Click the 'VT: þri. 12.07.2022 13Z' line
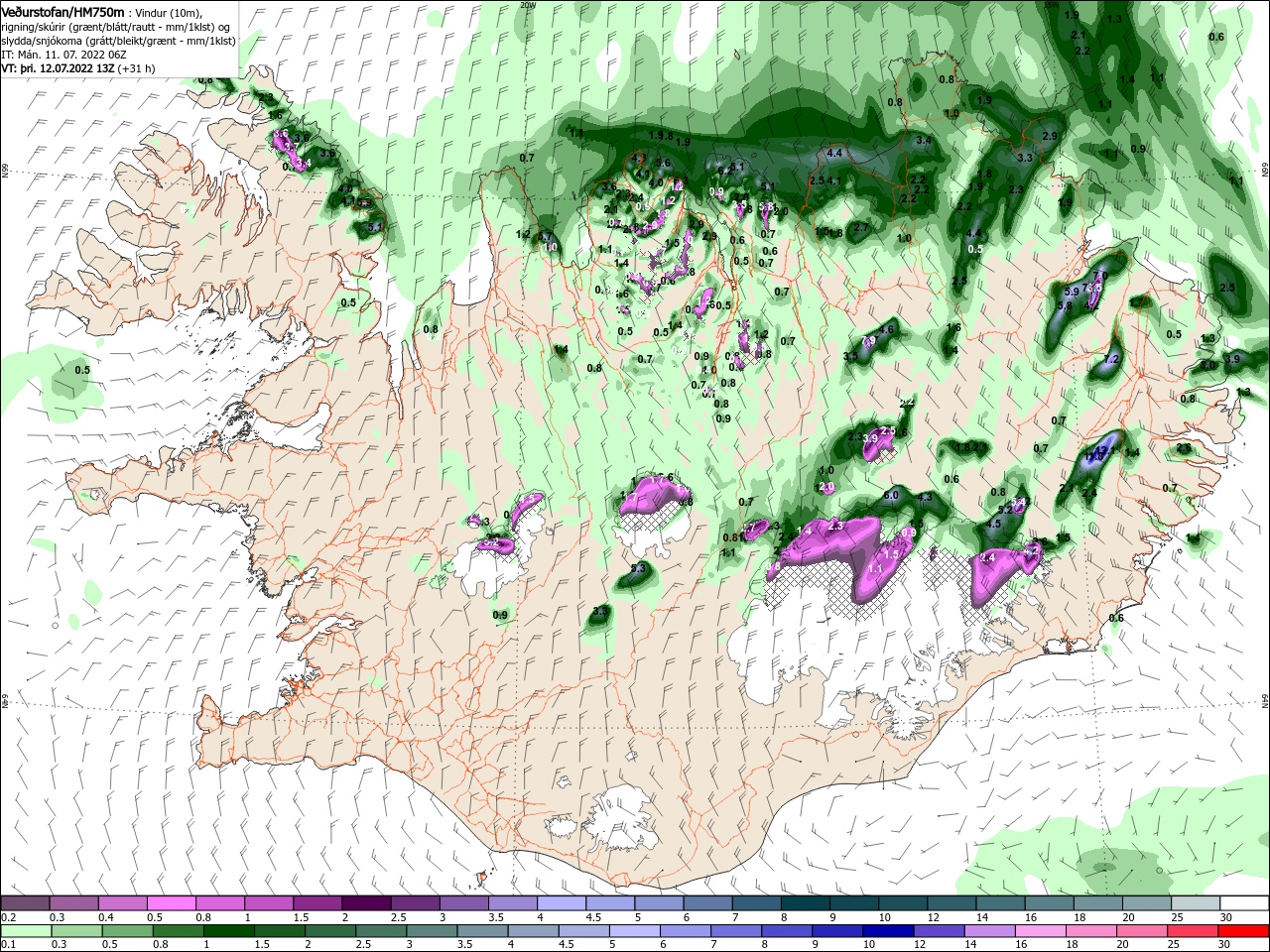Image resolution: width=1270 pixels, height=952 pixels. click(x=58, y=68)
